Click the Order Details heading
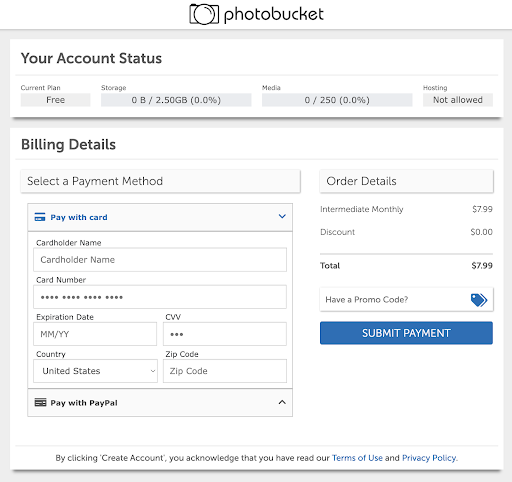512x482 pixels. coord(361,181)
